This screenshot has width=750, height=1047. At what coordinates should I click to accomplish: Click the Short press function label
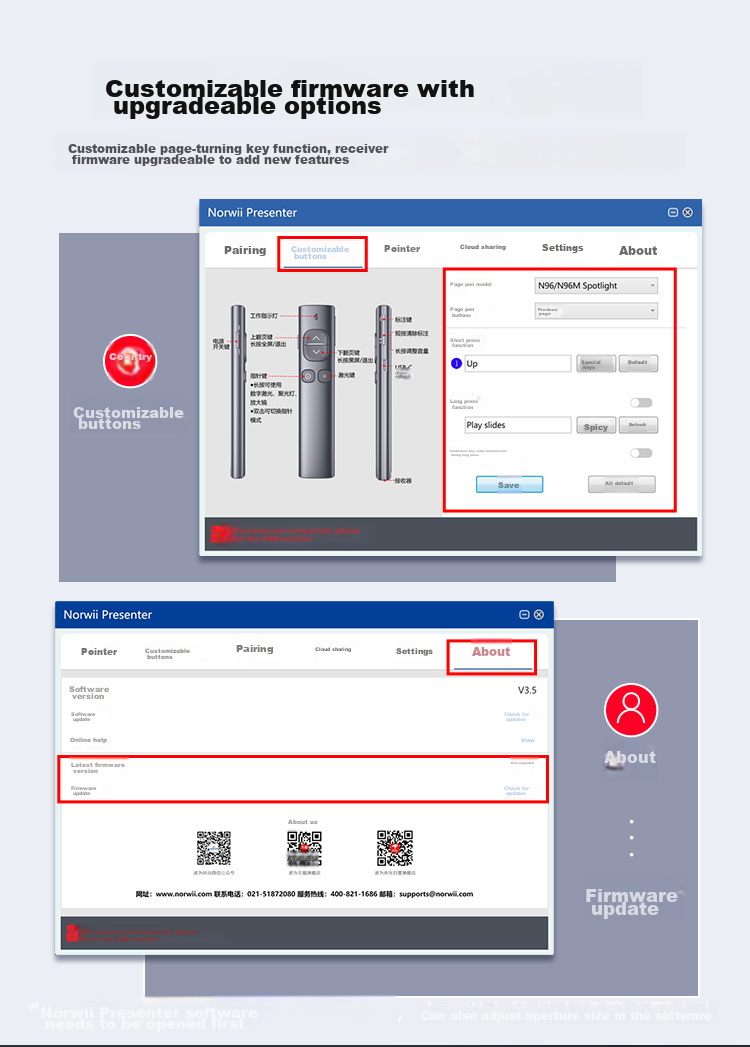click(465, 343)
